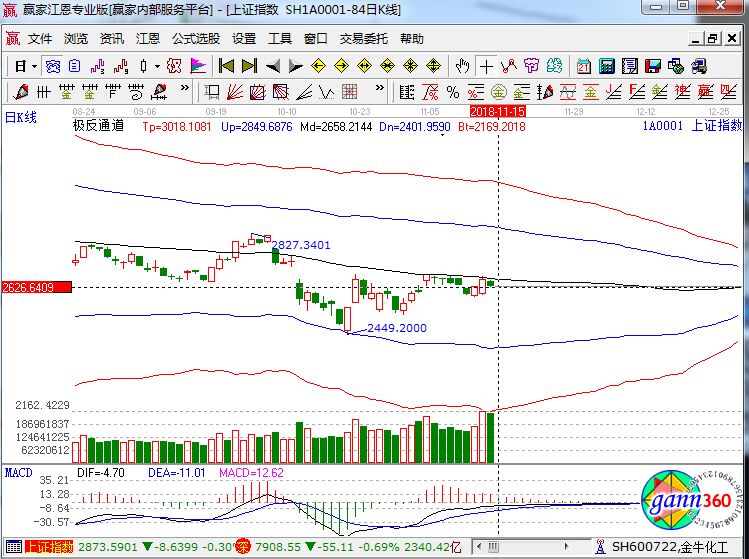Click the hand pan tool icon
749x559 pixels.
point(461,66)
